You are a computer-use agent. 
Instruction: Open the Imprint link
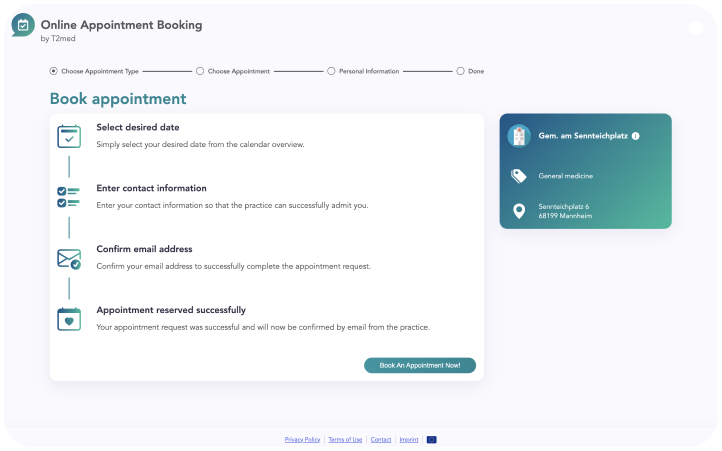(x=409, y=439)
